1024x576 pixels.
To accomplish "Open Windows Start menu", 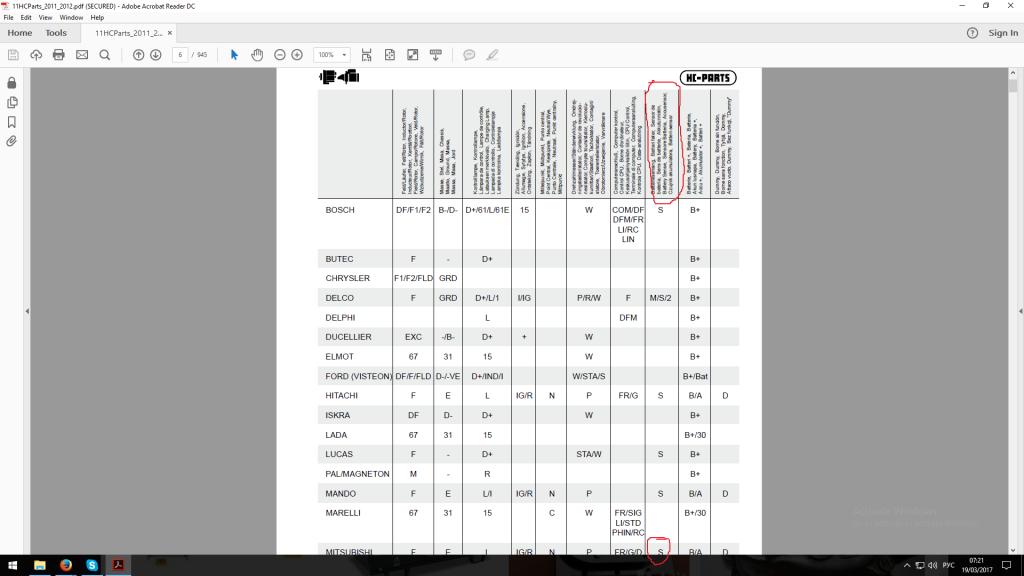I will tap(12, 565).
